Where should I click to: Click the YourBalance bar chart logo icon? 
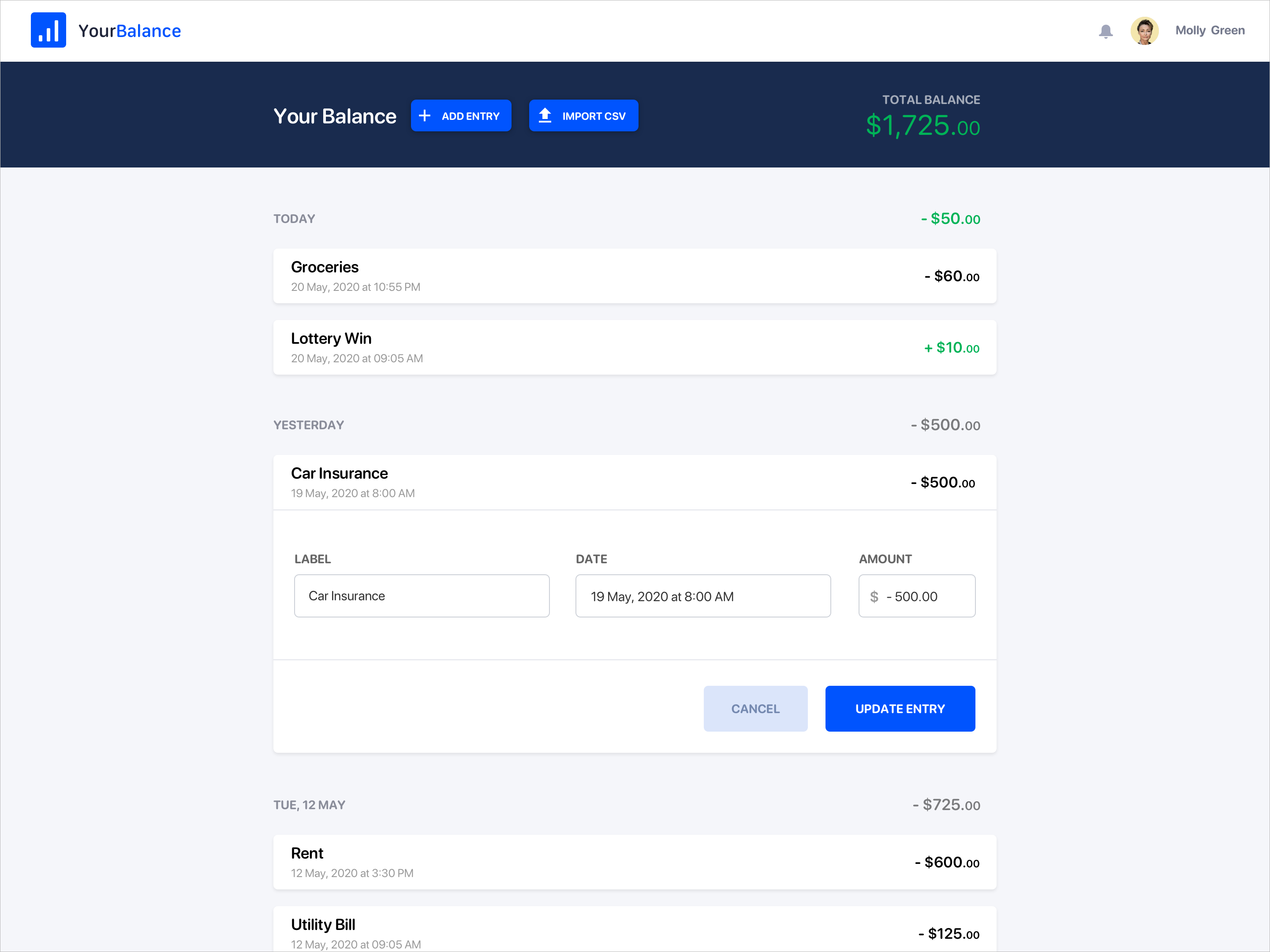(x=48, y=30)
